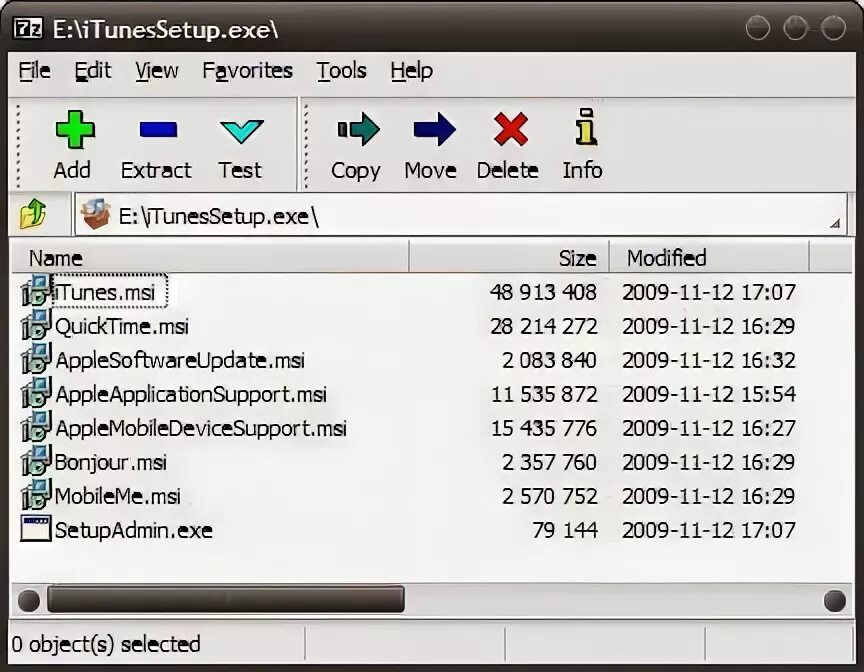Select the AppleApplicationSupport.msi file name

(x=191, y=394)
